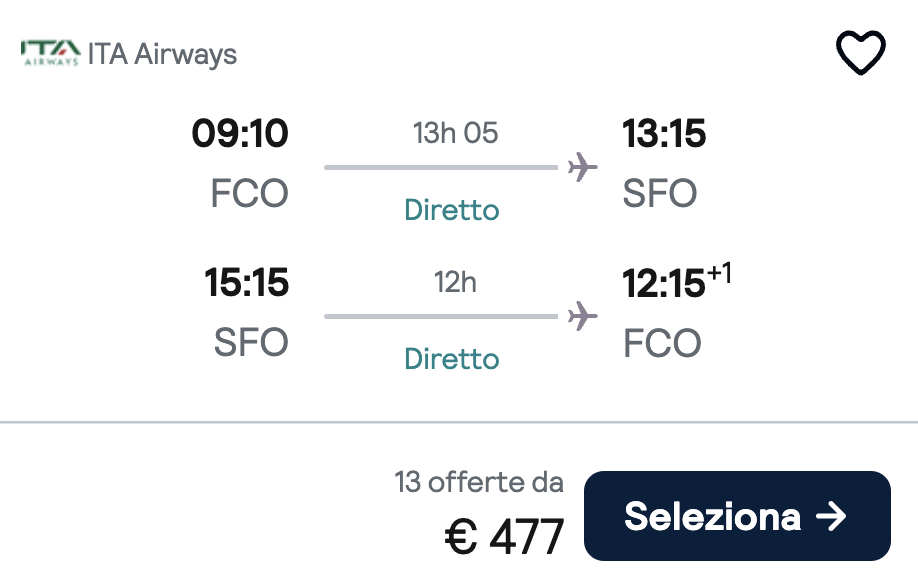This screenshot has height=584, width=918.
Task: Click the outbound FCO departure airport code
Action: [x=249, y=193]
